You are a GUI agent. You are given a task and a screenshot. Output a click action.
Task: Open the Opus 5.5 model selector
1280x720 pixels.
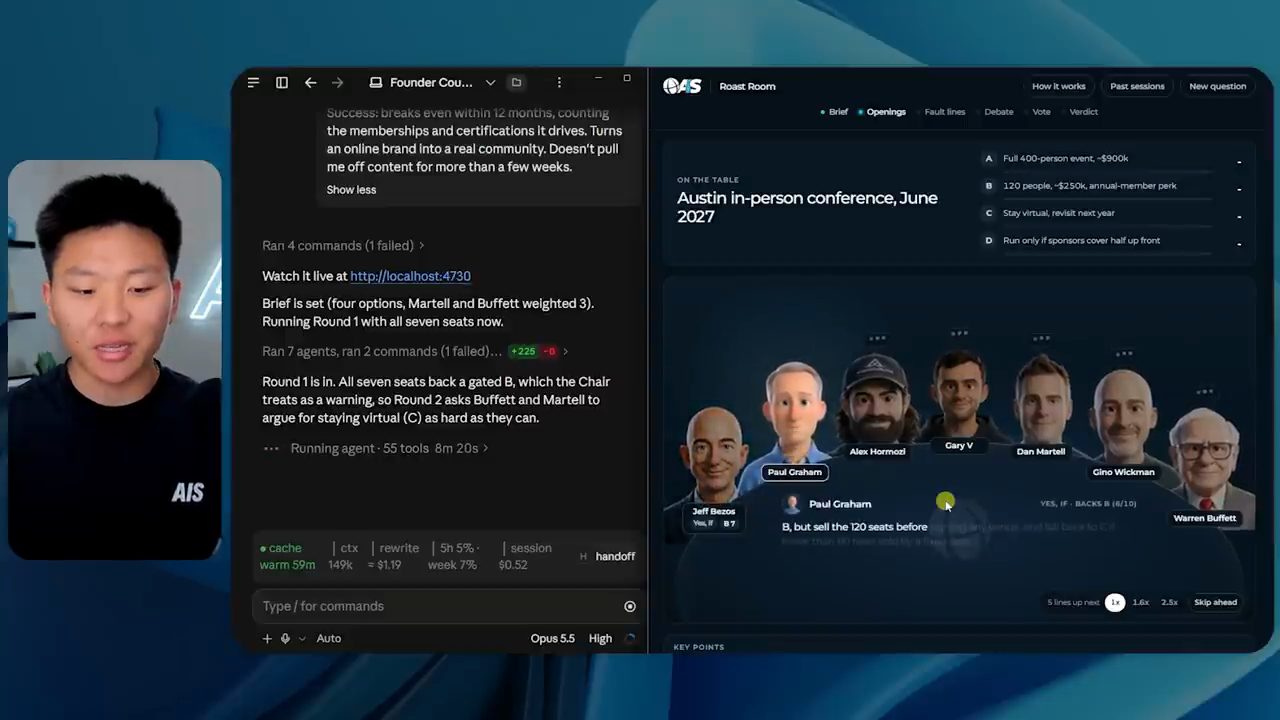coord(552,638)
